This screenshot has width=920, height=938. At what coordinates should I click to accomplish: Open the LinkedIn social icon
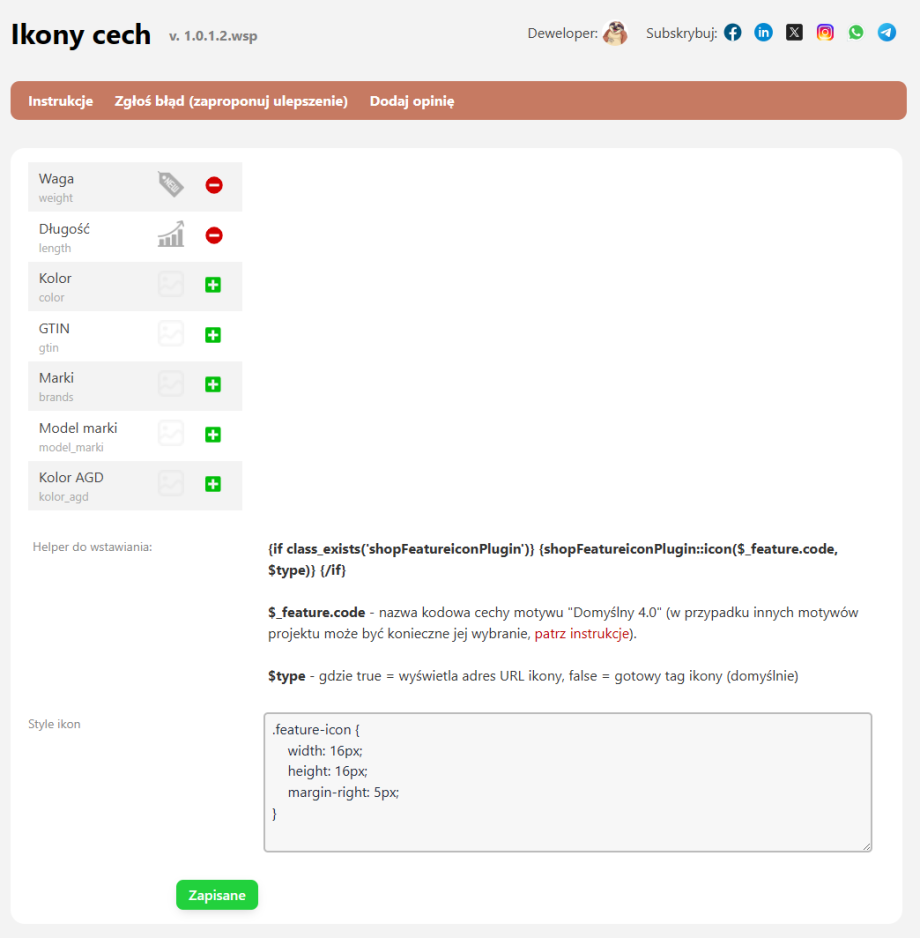[763, 32]
